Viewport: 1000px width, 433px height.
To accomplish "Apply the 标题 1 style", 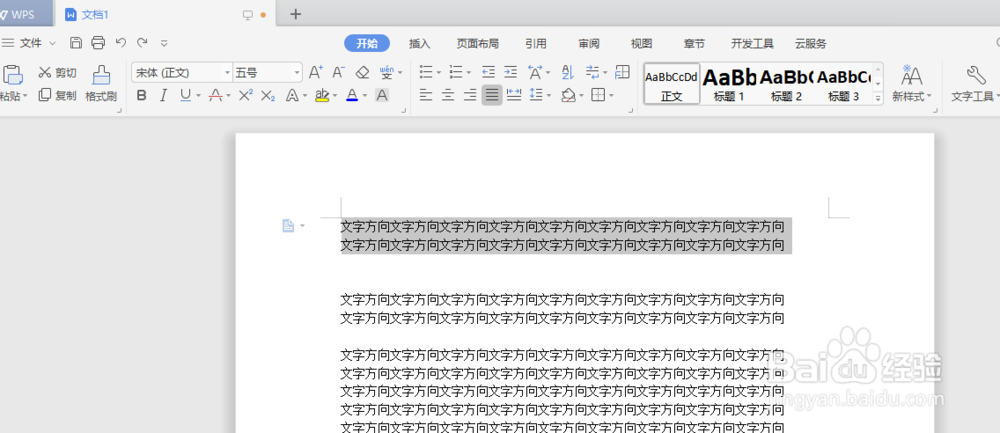I will [729, 84].
